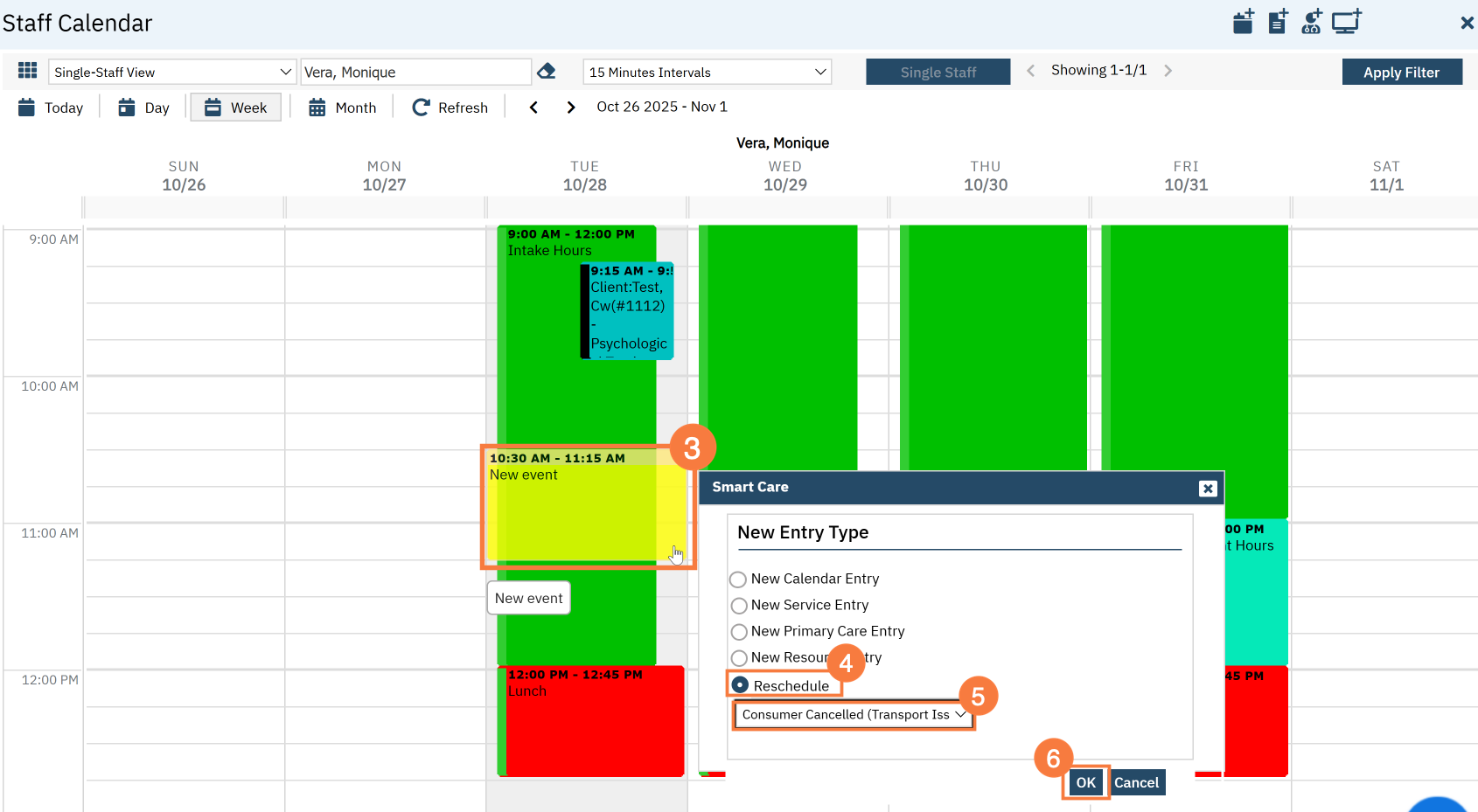Open the 15 Minutes Intervals dropdown
Image resolution: width=1478 pixels, height=812 pixels.
(x=707, y=72)
